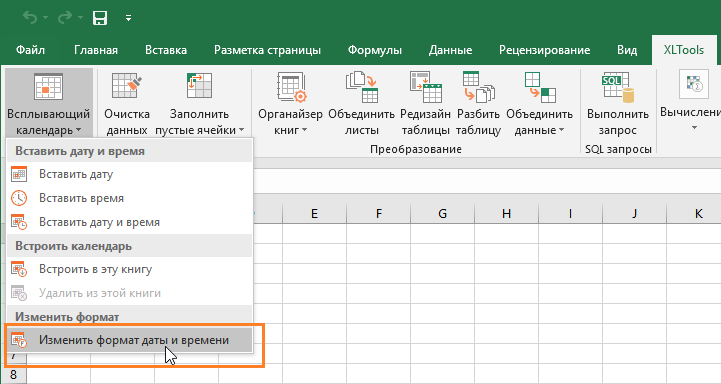Choose Вставить дату menu item
The height and width of the screenshot is (384, 721).
tap(129, 174)
